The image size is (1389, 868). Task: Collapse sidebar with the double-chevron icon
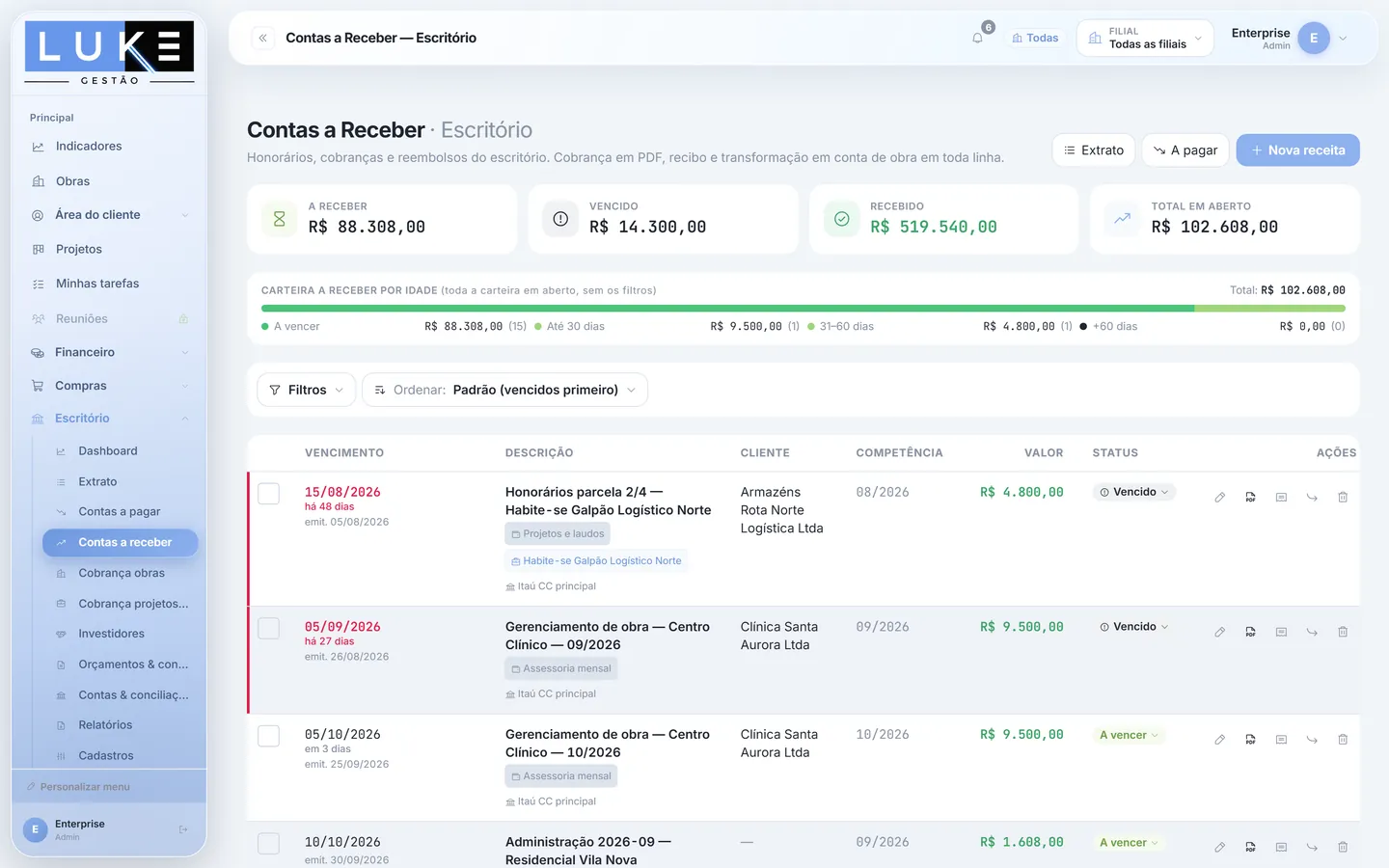pyautogui.click(x=262, y=39)
